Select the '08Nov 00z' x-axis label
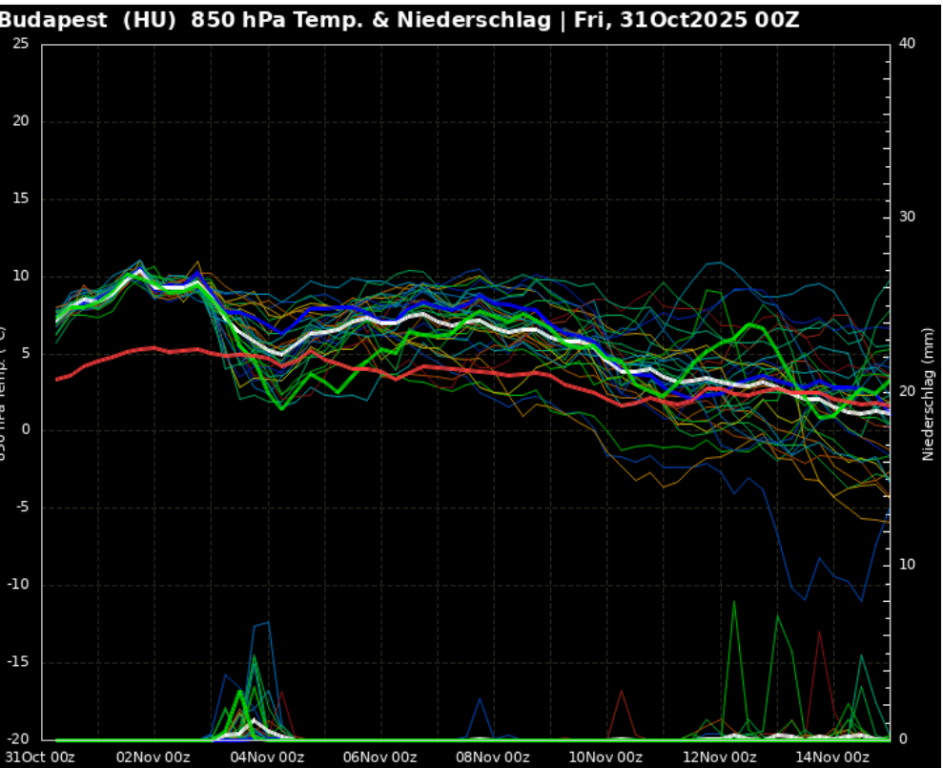This screenshot has width=943, height=768. coord(492,757)
